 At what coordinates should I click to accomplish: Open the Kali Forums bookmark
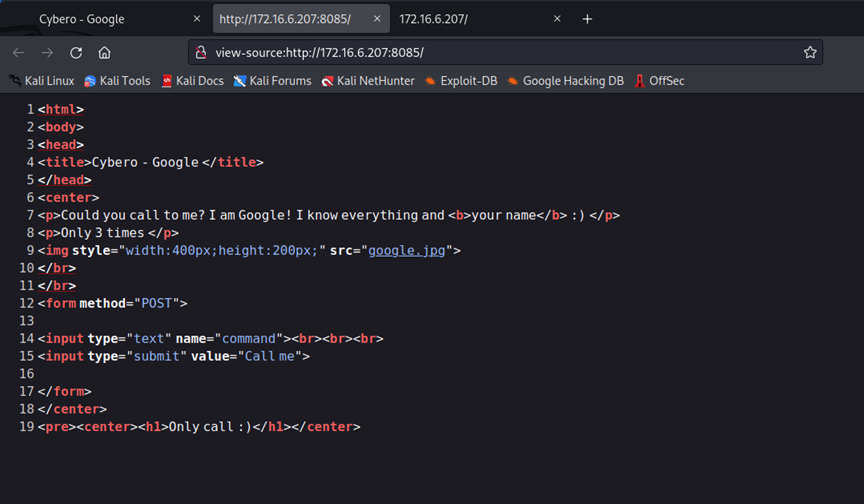[x=272, y=81]
